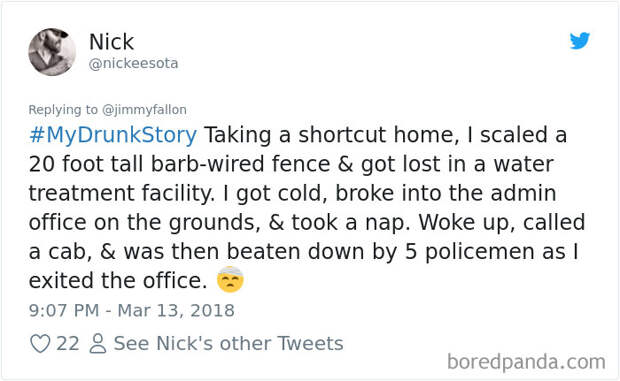This screenshot has height=381, width=620.
Task: Open the @jimmyfallon mention link
Action: pyautogui.click(x=144, y=109)
